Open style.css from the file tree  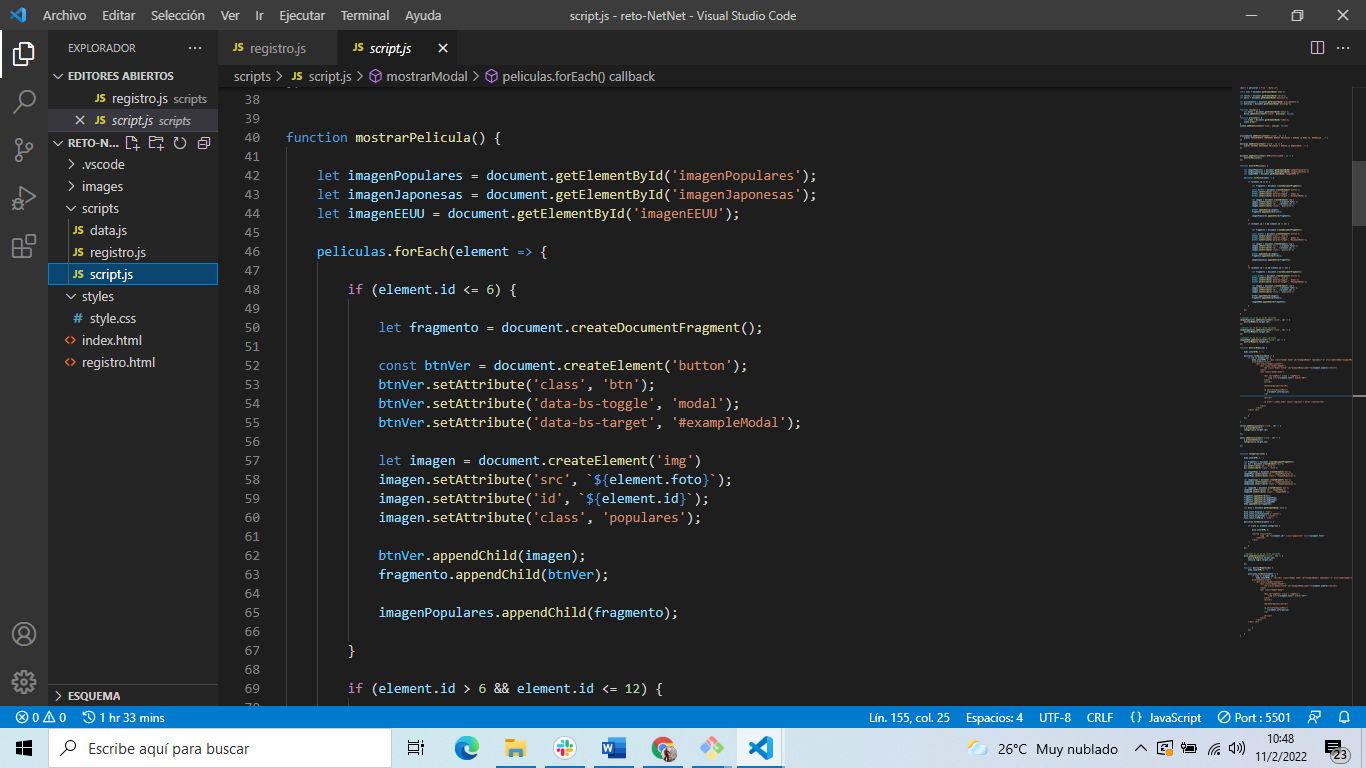[132, 319]
